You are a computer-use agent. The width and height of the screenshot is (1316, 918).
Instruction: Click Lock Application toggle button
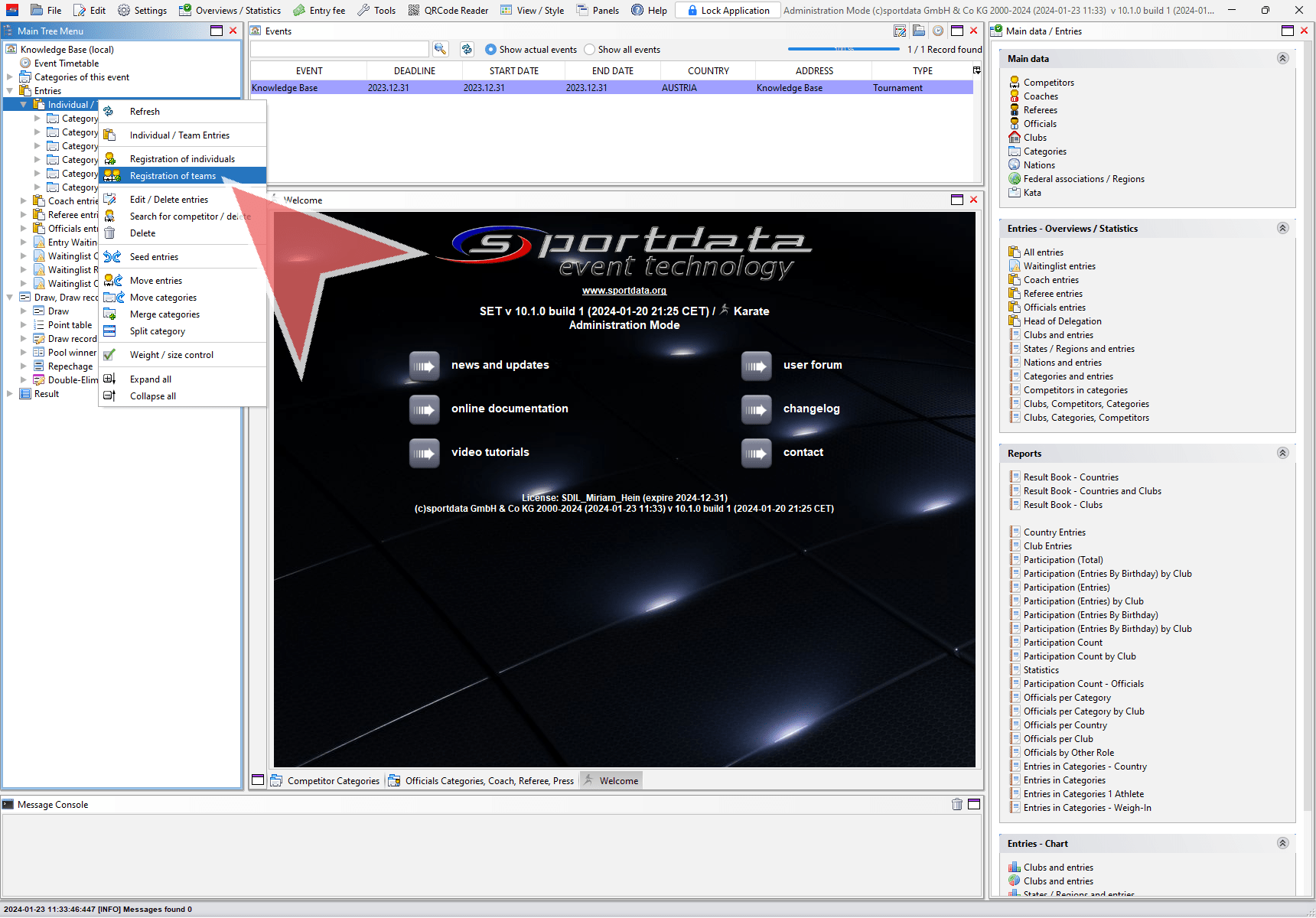pyautogui.click(x=728, y=10)
